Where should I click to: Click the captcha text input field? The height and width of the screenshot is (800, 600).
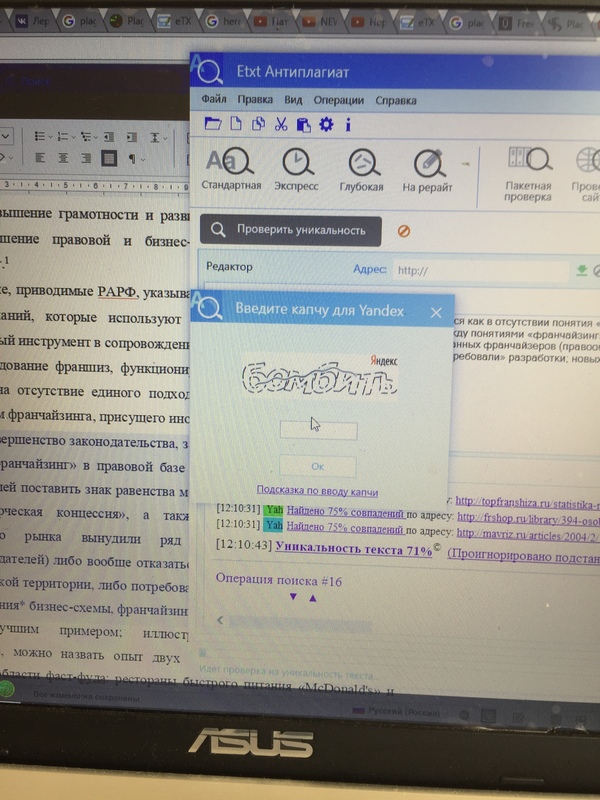pyautogui.click(x=317, y=430)
